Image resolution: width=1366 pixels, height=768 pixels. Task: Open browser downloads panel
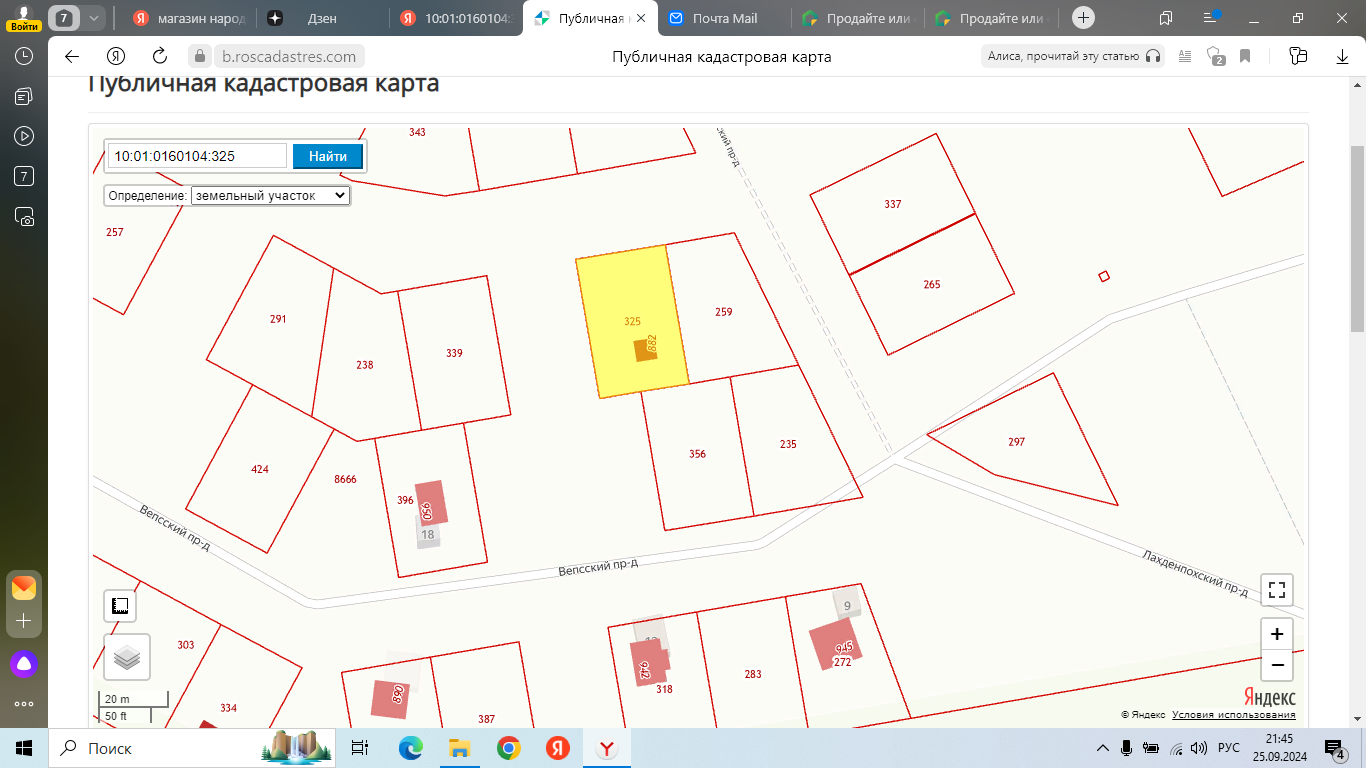point(1342,57)
